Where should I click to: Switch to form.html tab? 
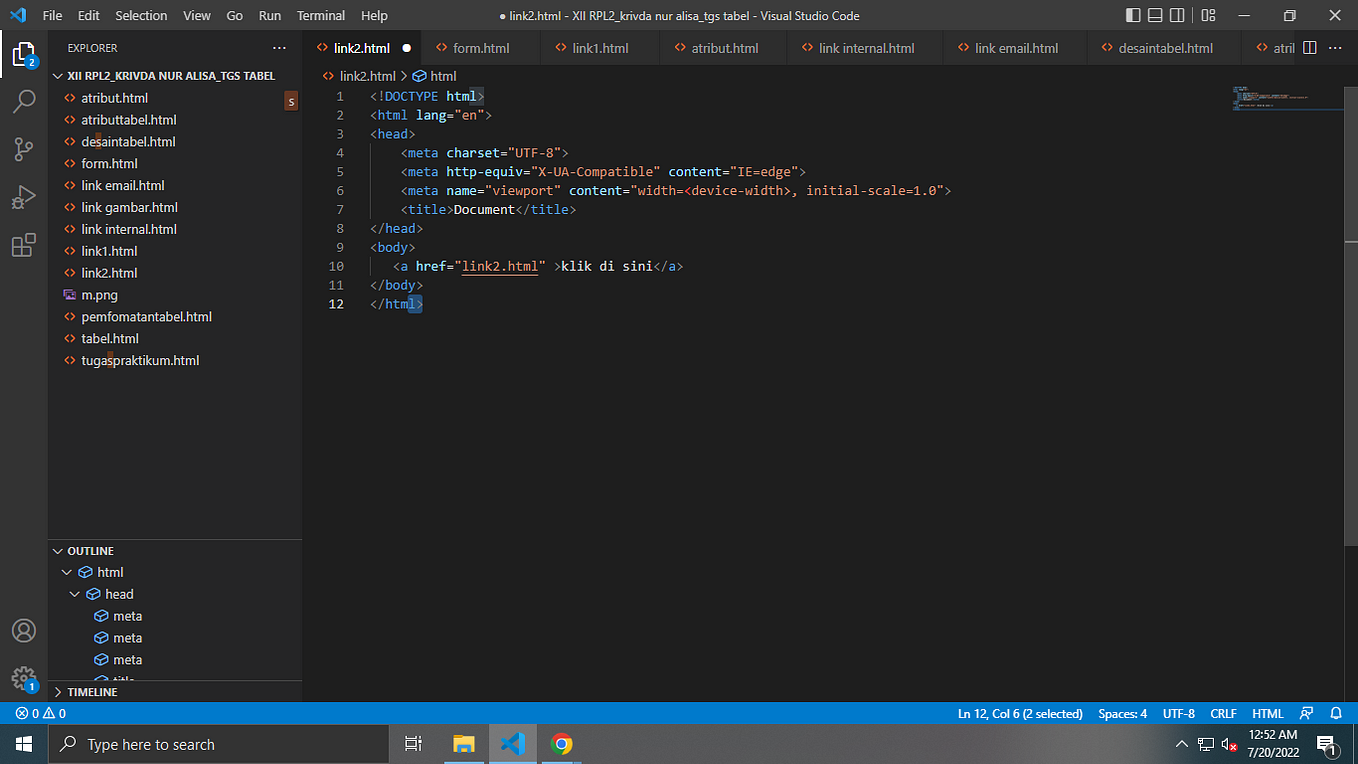click(480, 48)
